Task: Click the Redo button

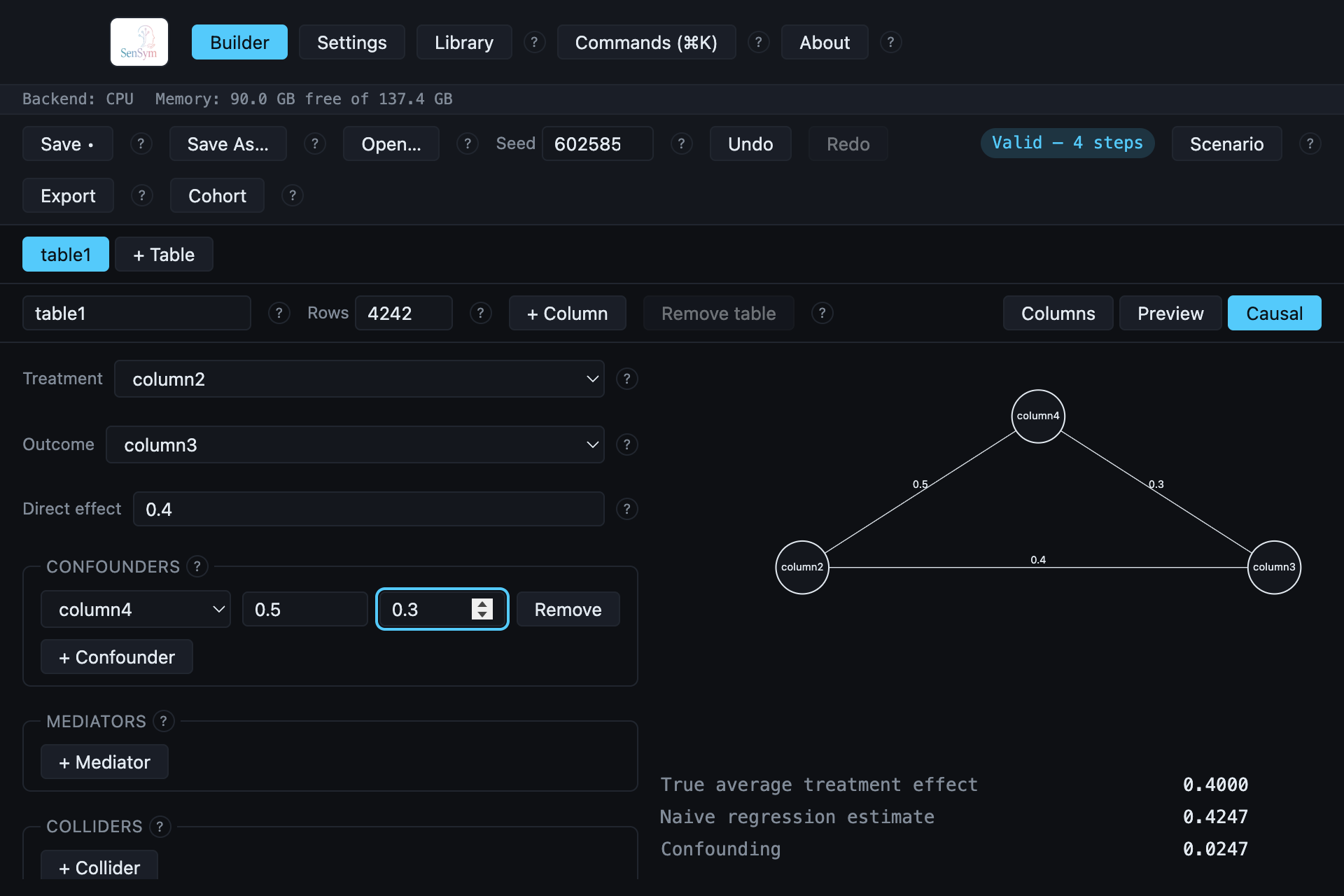Action: pyautogui.click(x=848, y=143)
